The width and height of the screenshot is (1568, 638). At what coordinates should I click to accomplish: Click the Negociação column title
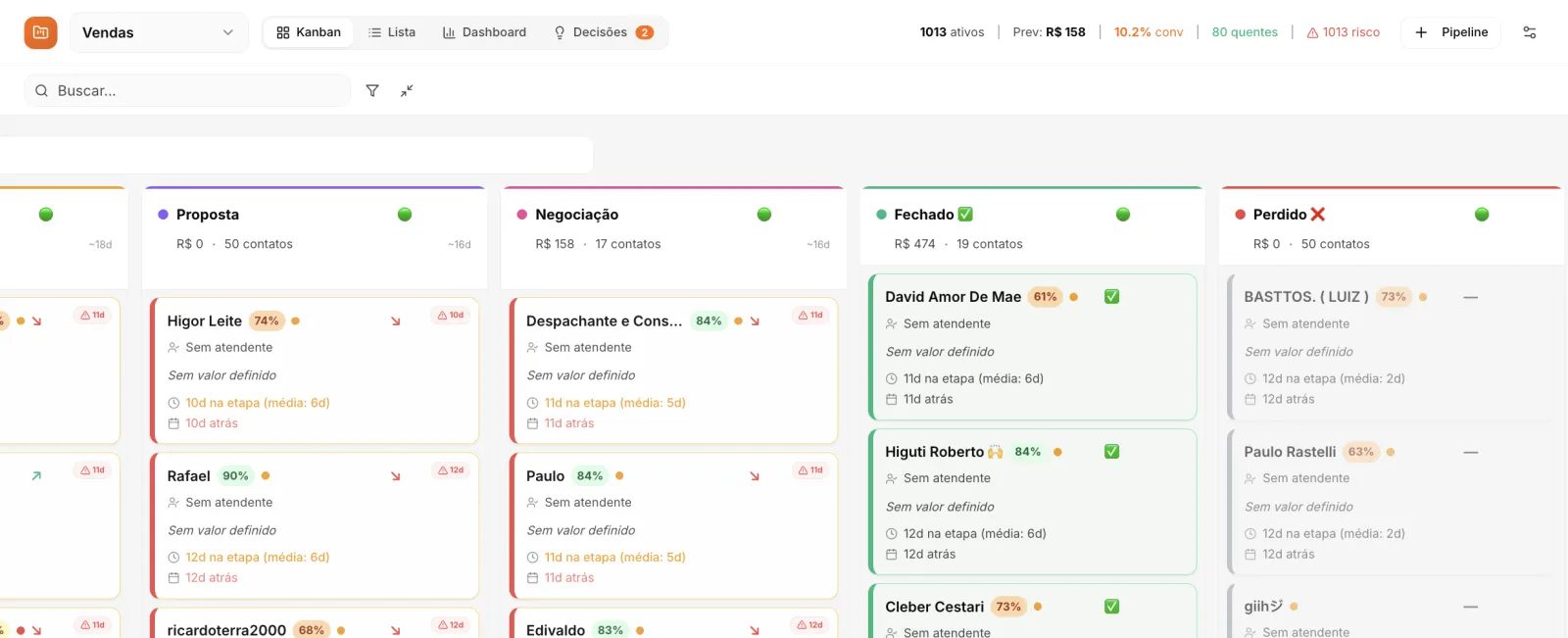(577, 215)
